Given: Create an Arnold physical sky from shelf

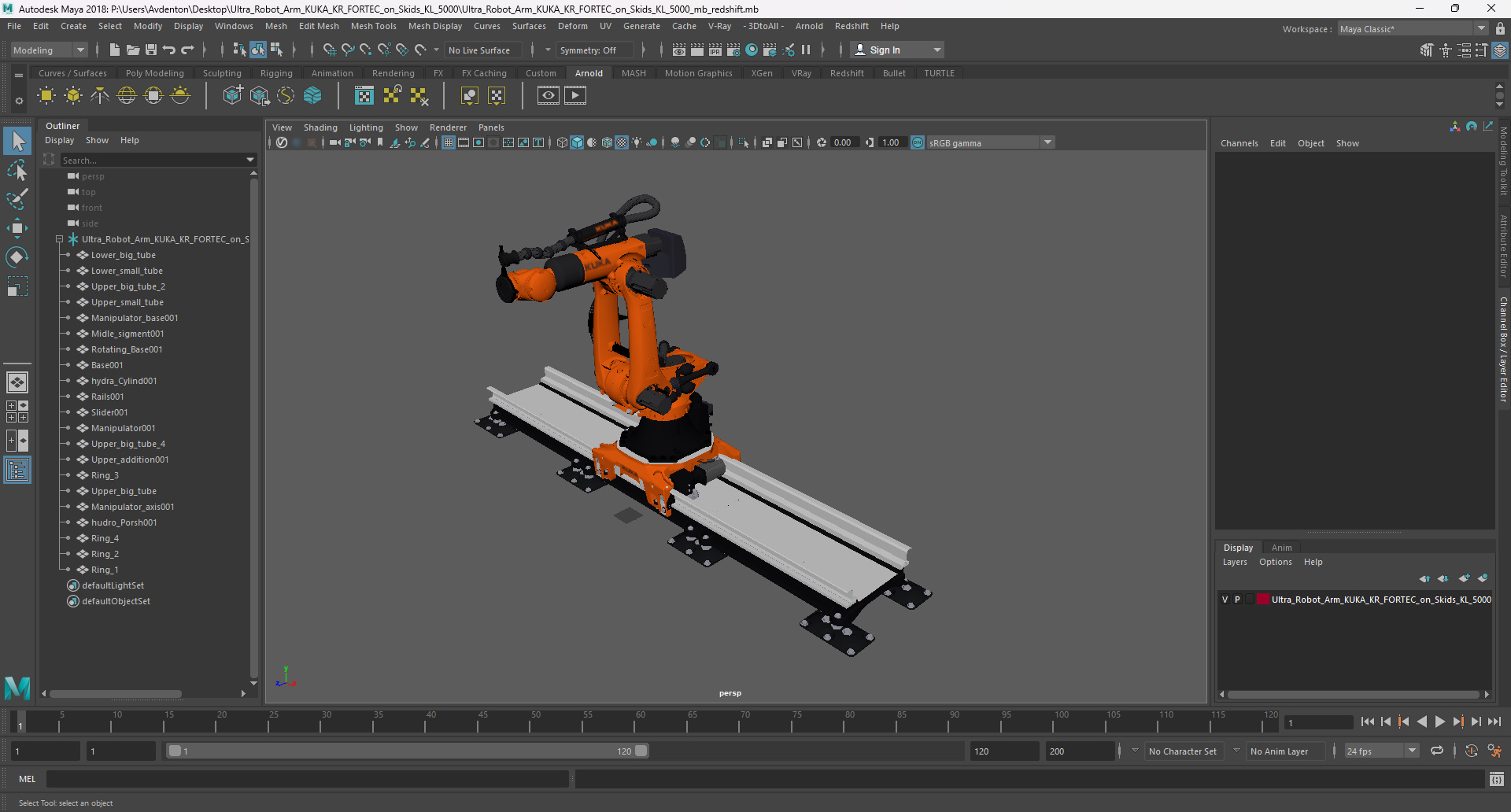Looking at the screenshot, I should point(180,96).
